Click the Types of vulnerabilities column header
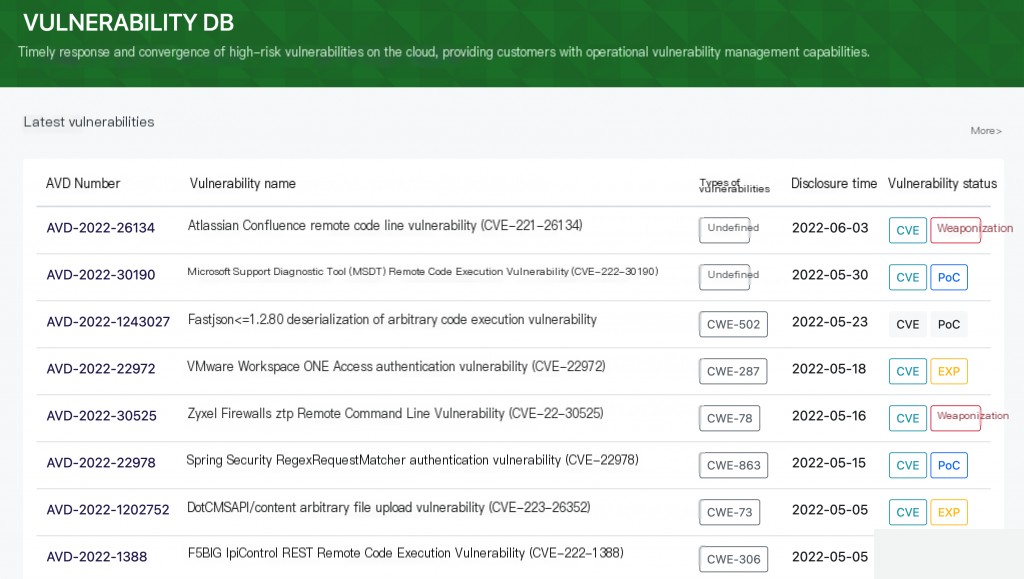The image size is (1024, 579). pos(734,186)
